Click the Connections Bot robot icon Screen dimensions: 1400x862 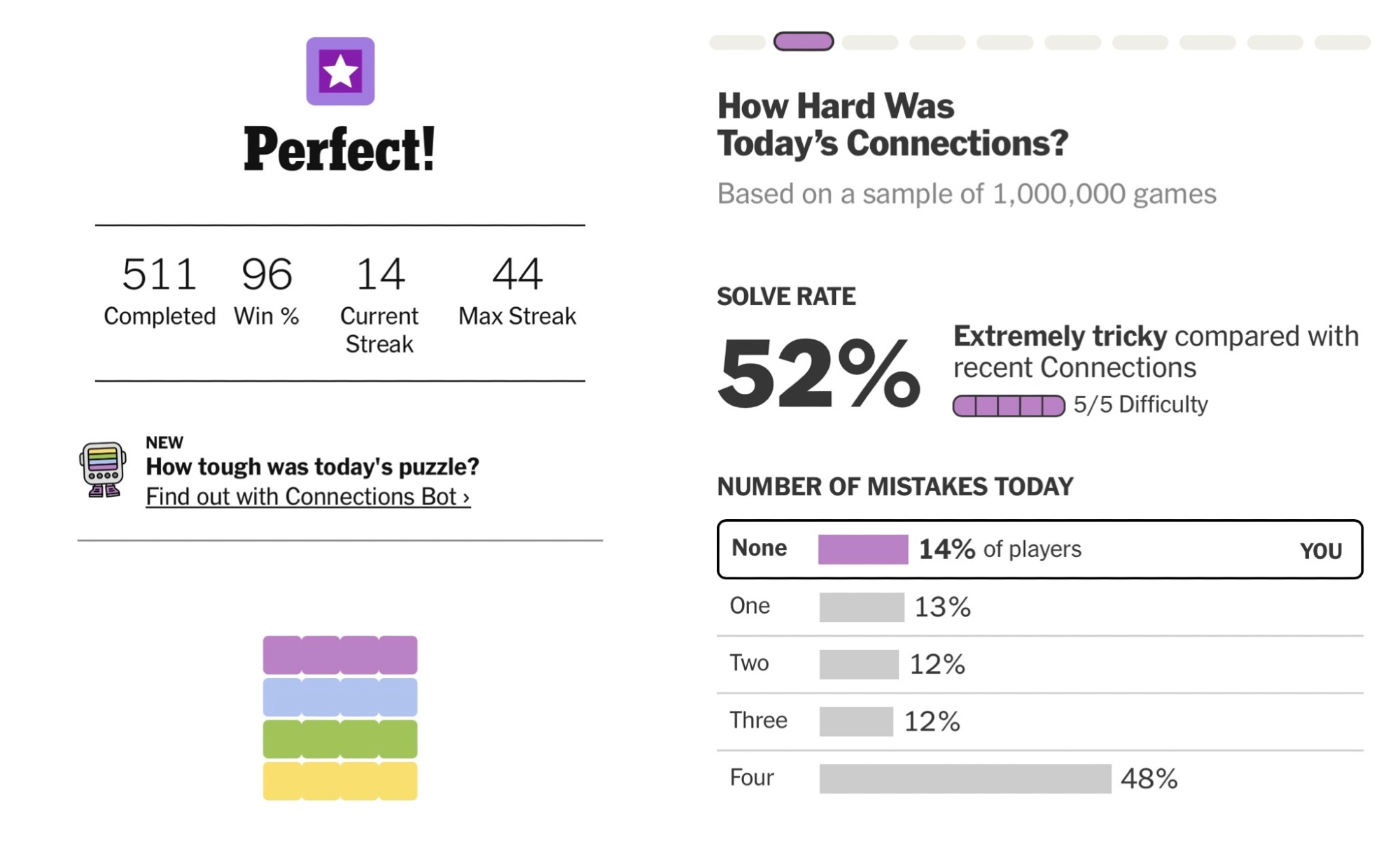click(103, 469)
